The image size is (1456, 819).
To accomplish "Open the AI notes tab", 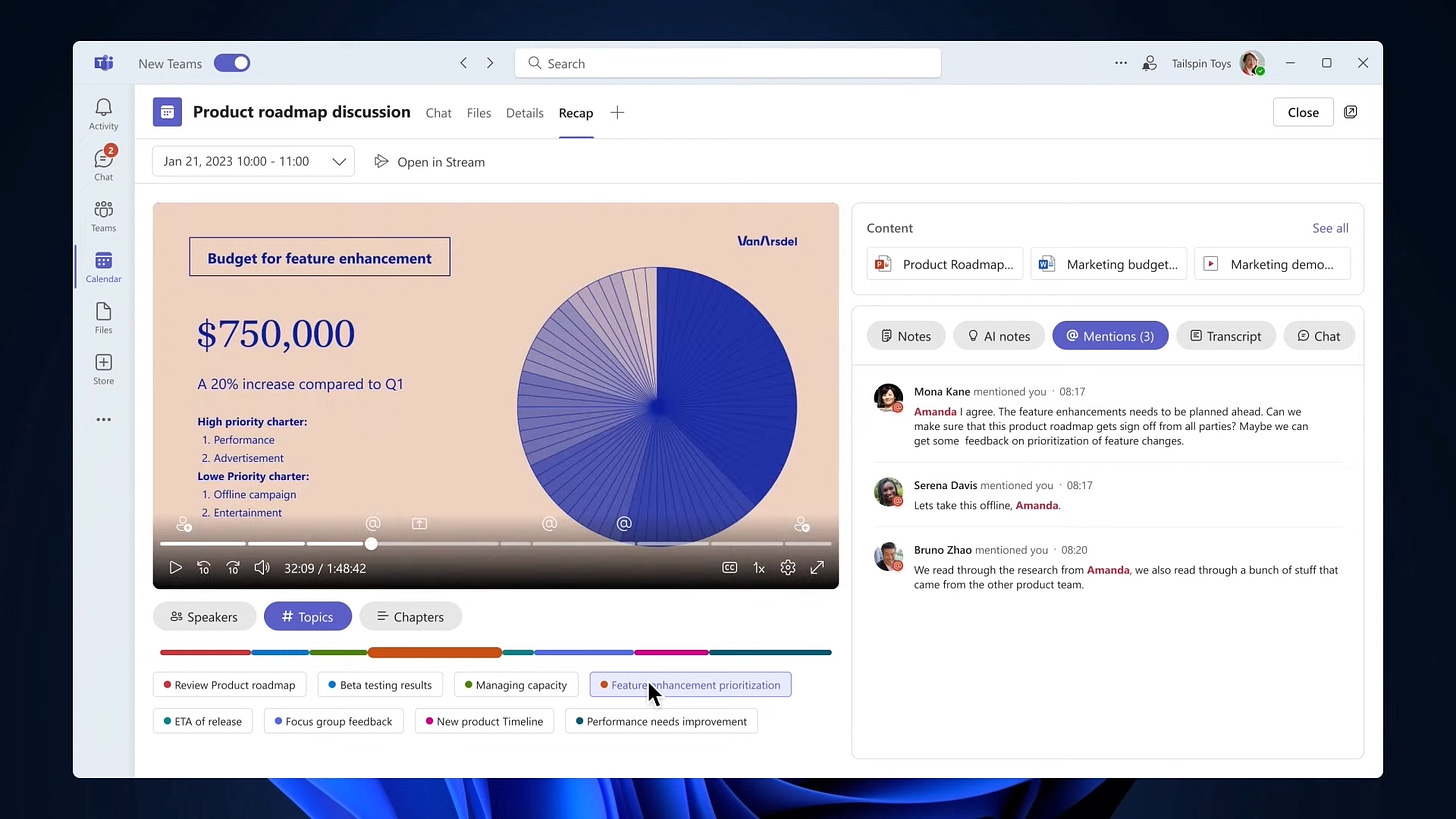I will [998, 336].
